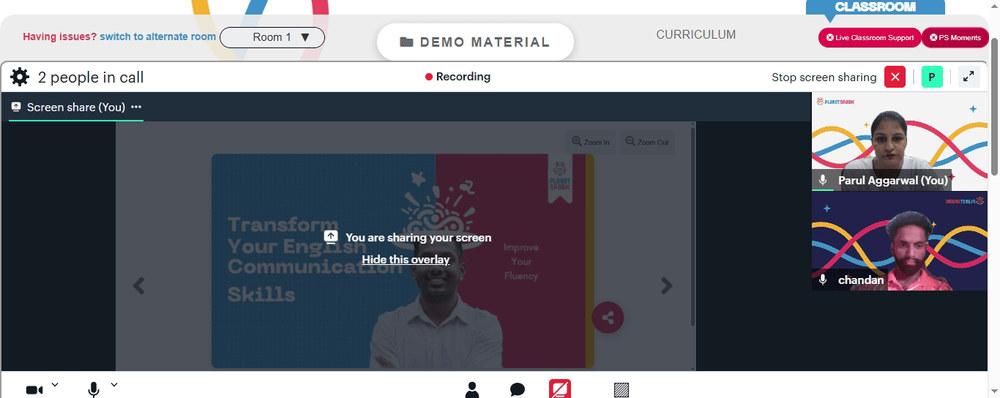Click the CLASSROOM banner at top

click(875, 7)
